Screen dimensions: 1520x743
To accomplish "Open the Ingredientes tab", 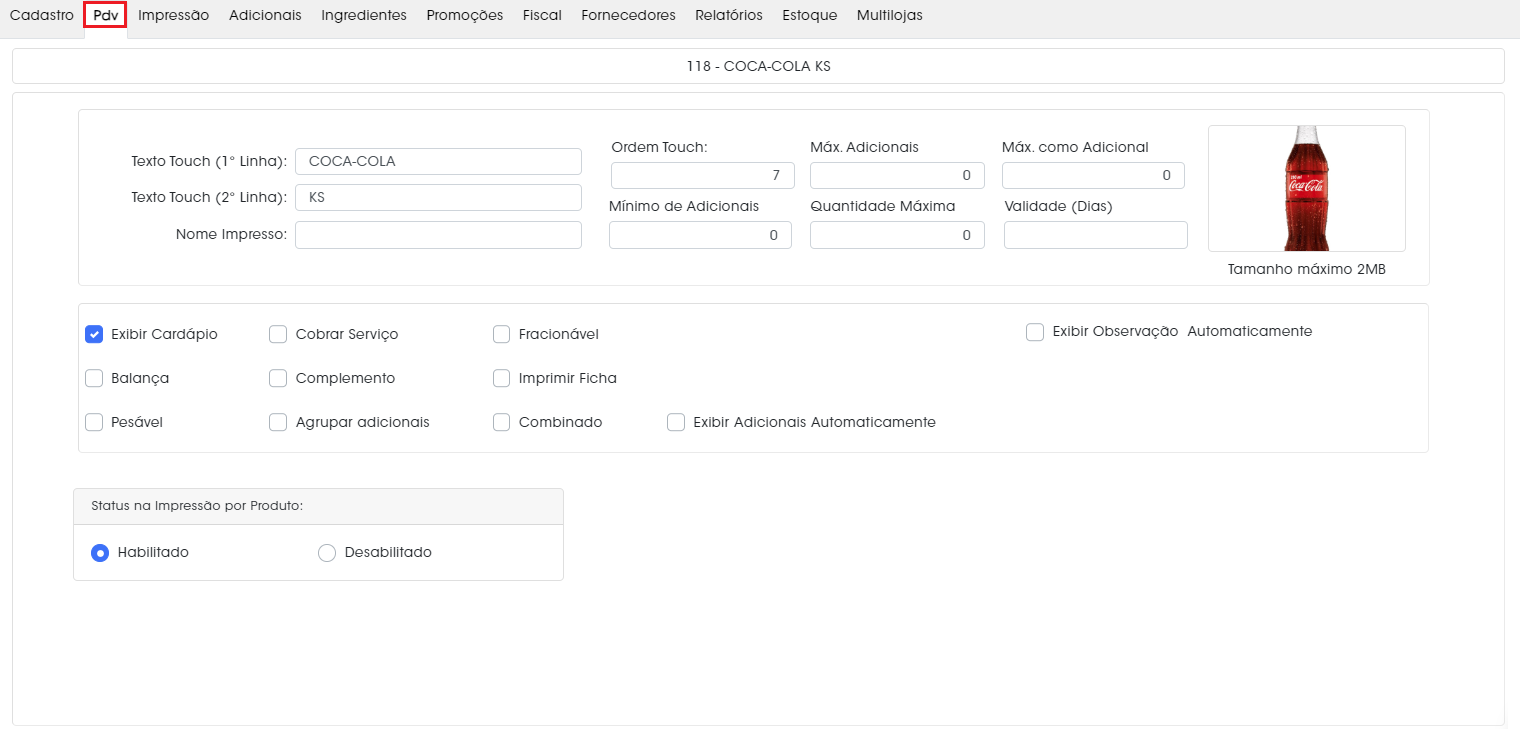I will pyautogui.click(x=364, y=15).
